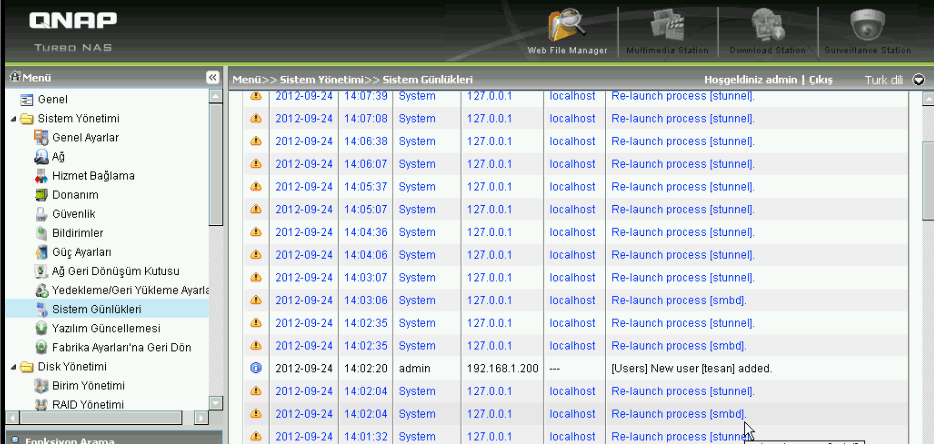
Task: Click the Çıkış logout link
Action: (x=820, y=80)
